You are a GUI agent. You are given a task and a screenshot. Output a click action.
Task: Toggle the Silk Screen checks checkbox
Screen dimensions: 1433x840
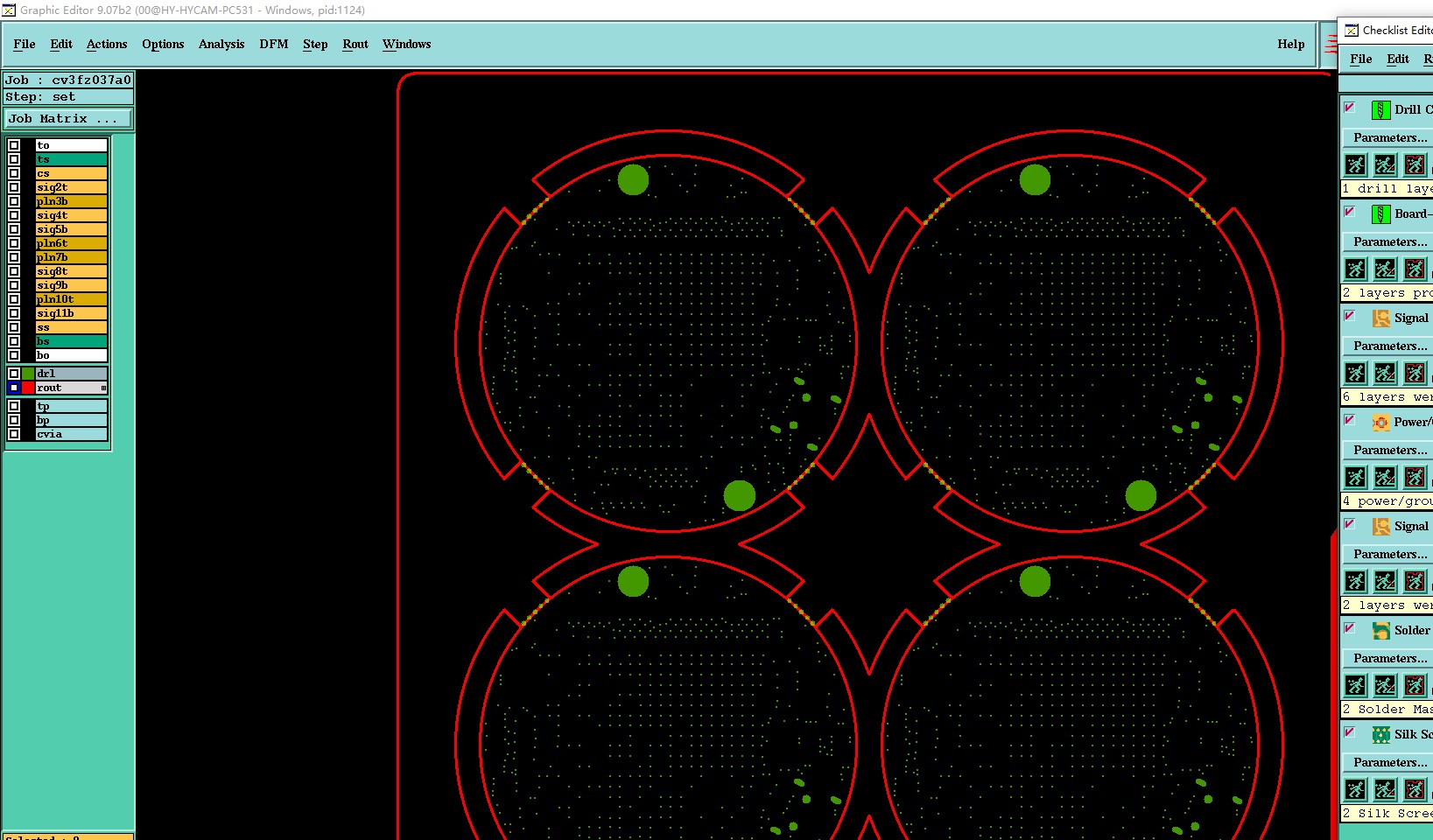(1350, 732)
